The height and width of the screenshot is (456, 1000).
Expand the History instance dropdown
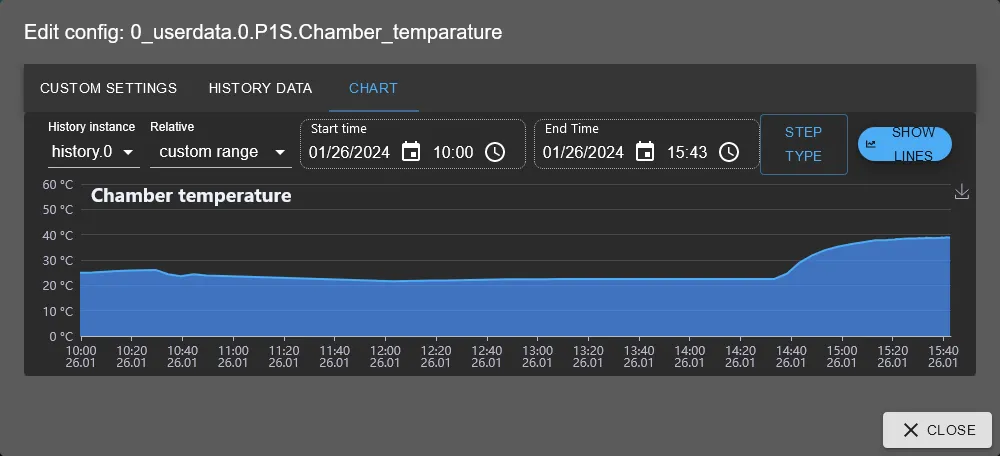[93, 152]
